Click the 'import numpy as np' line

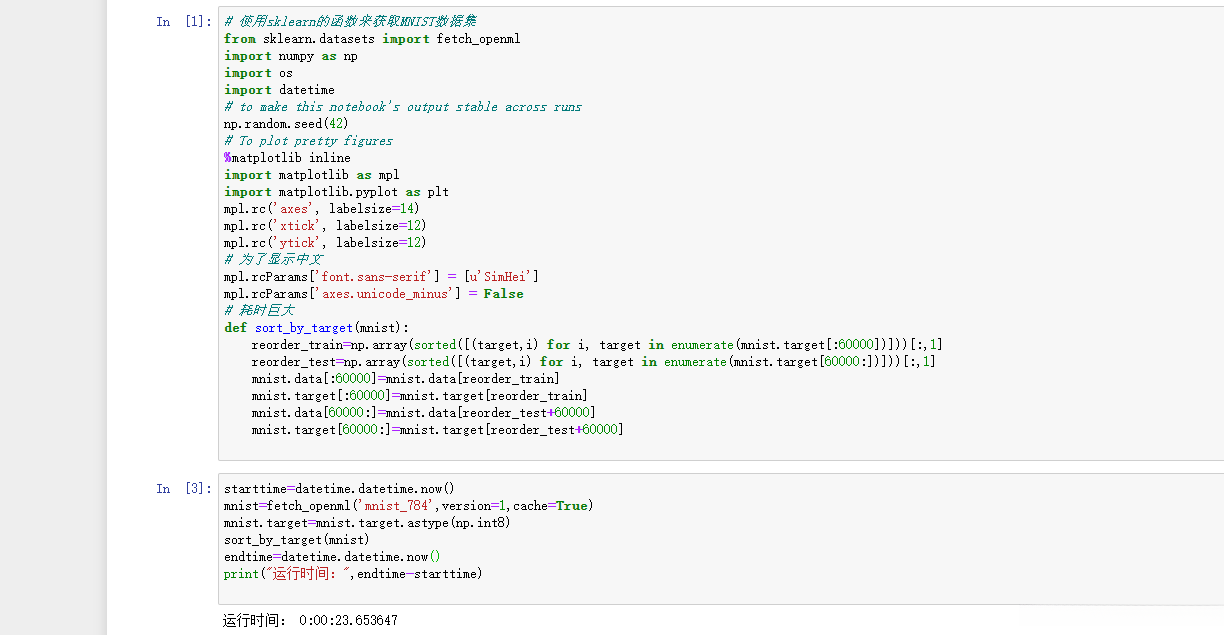[x=291, y=56]
